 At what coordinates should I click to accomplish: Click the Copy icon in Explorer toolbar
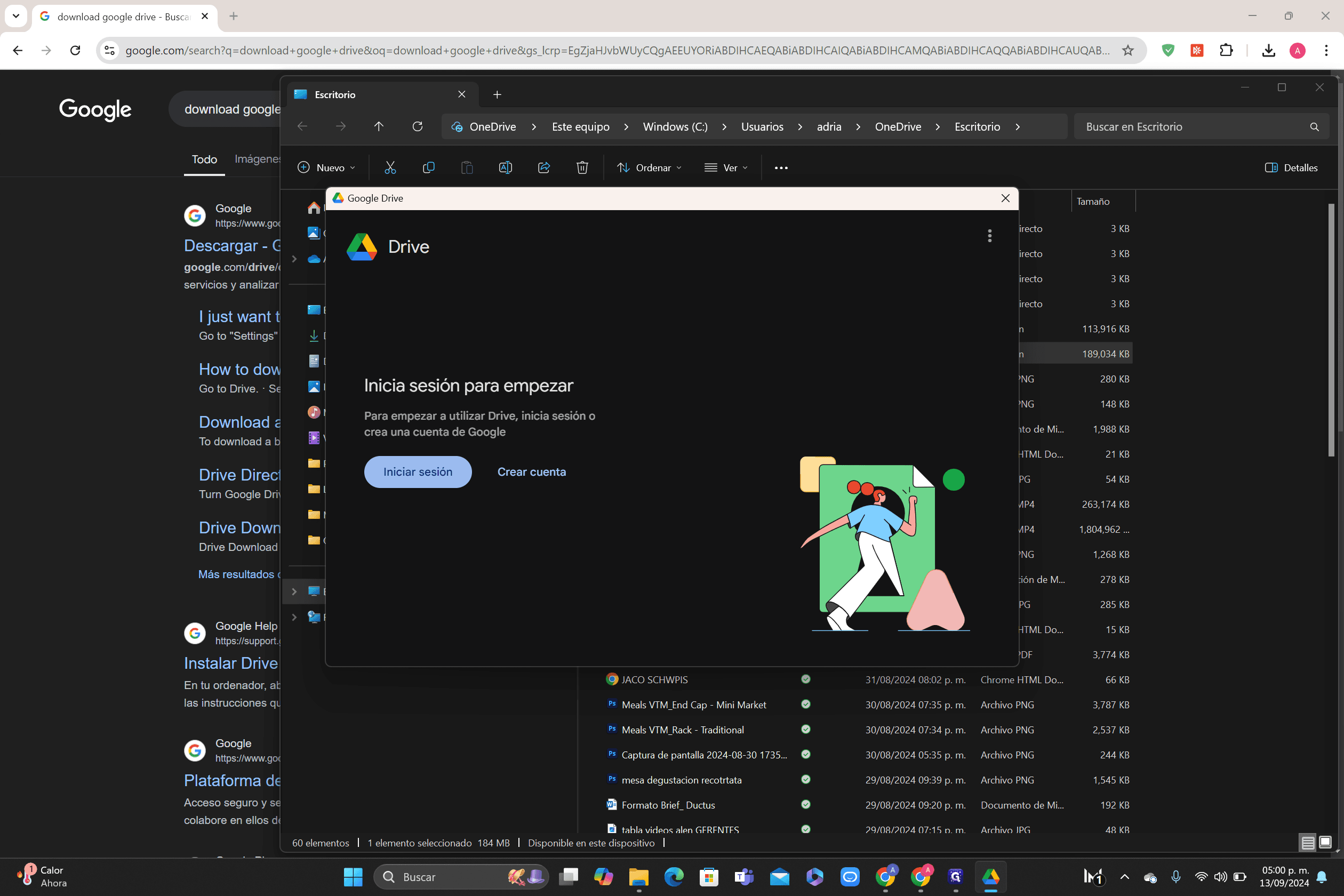point(429,167)
